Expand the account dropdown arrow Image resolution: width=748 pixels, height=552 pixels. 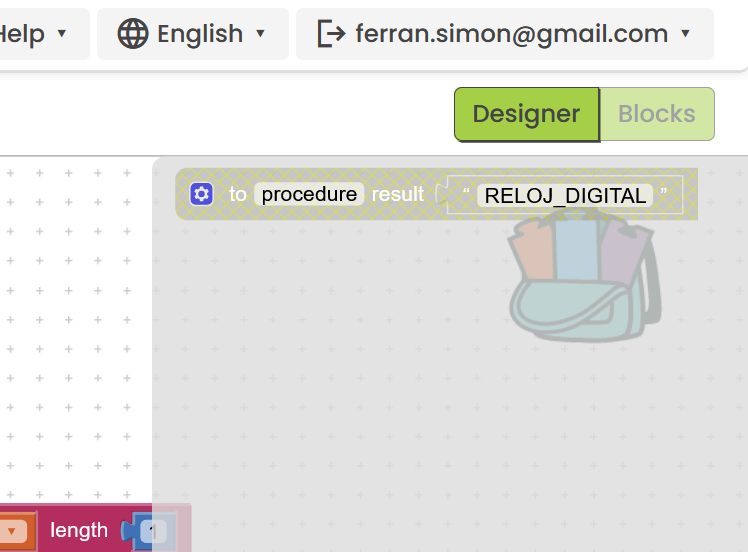[x=685, y=34]
